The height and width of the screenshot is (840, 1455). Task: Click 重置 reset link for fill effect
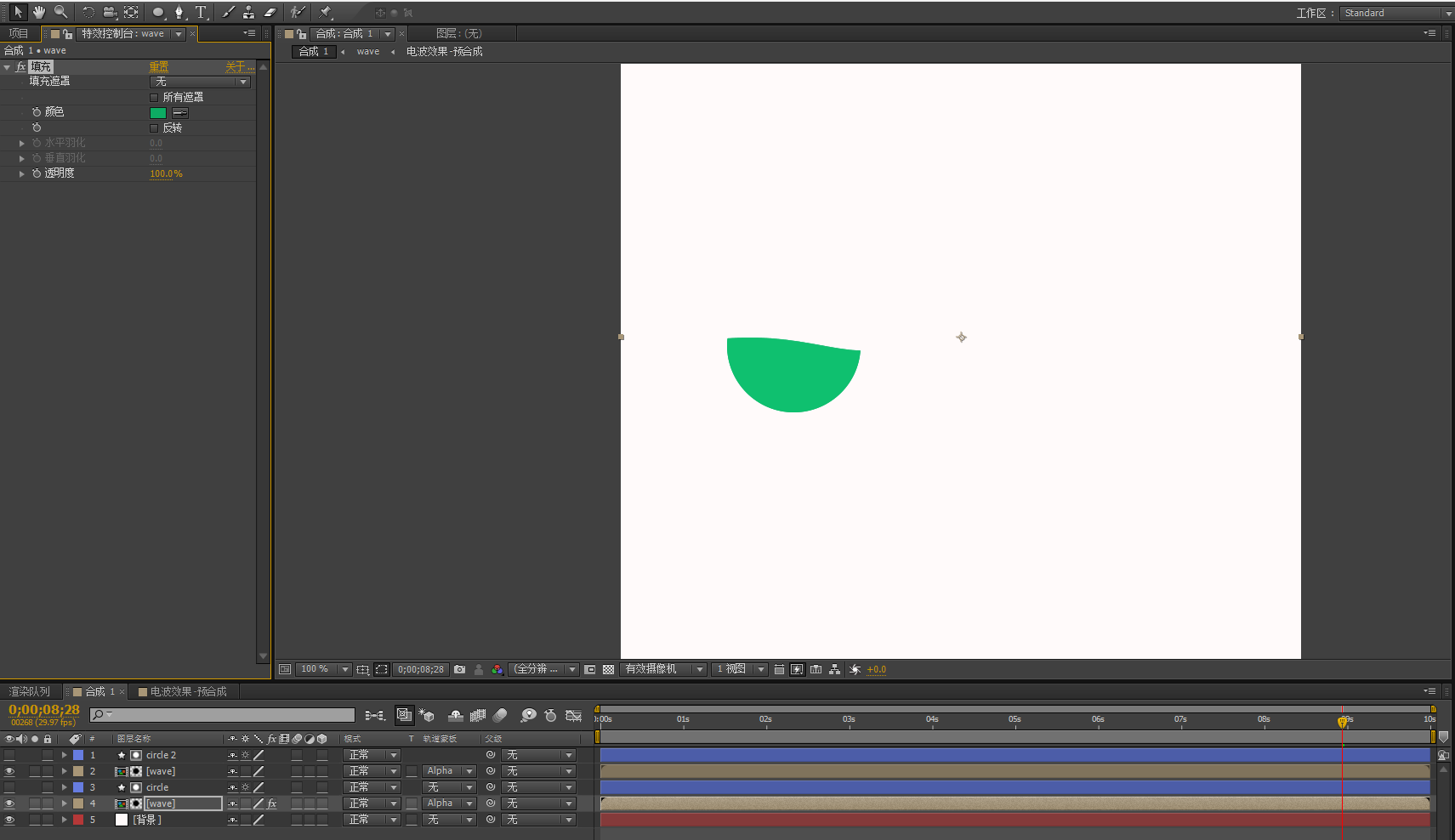click(x=159, y=66)
